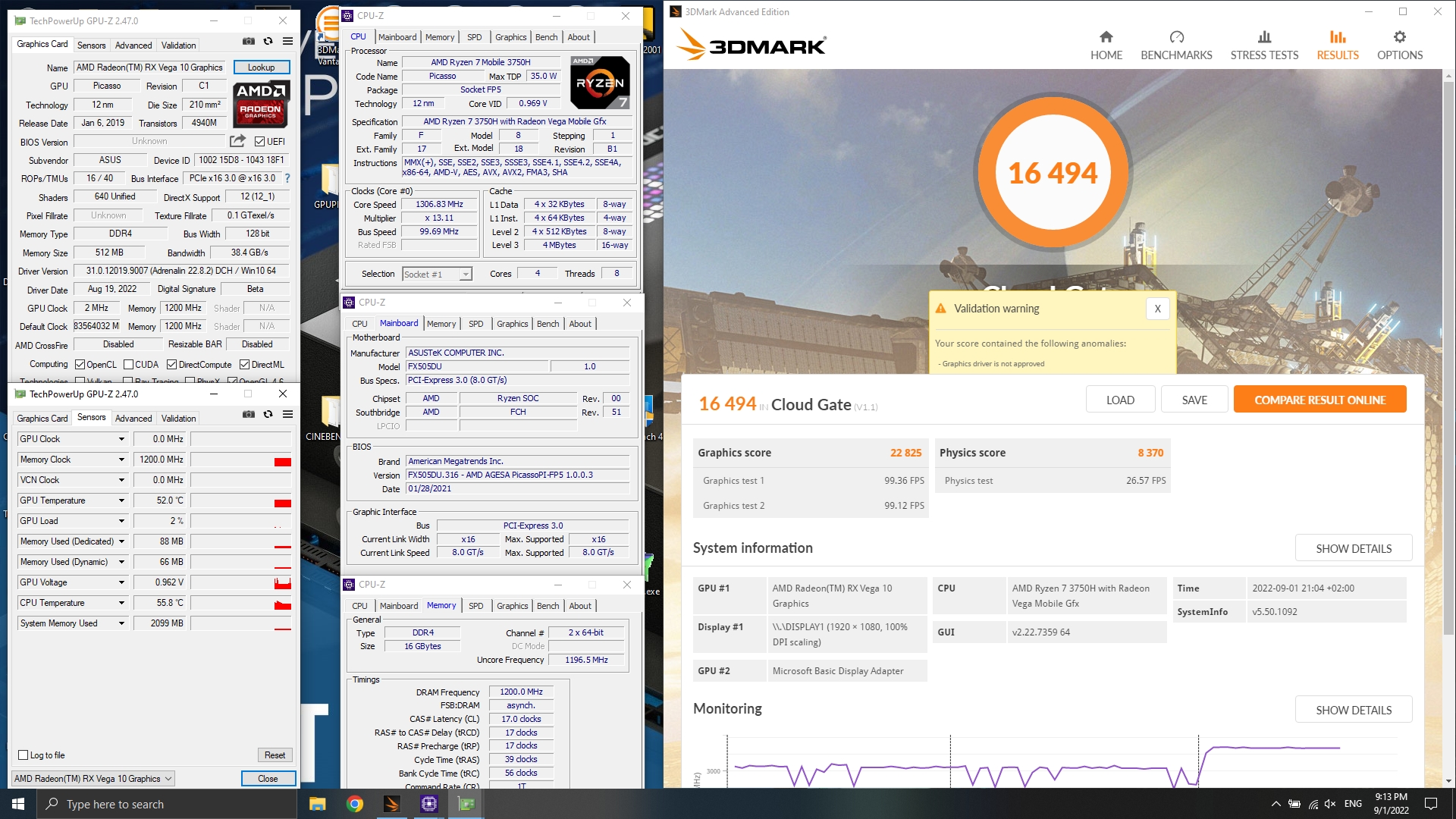The height and width of the screenshot is (819, 1456).
Task: Open File Explorer from the taskbar
Action: pyautogui.click(x=317, y=804)
